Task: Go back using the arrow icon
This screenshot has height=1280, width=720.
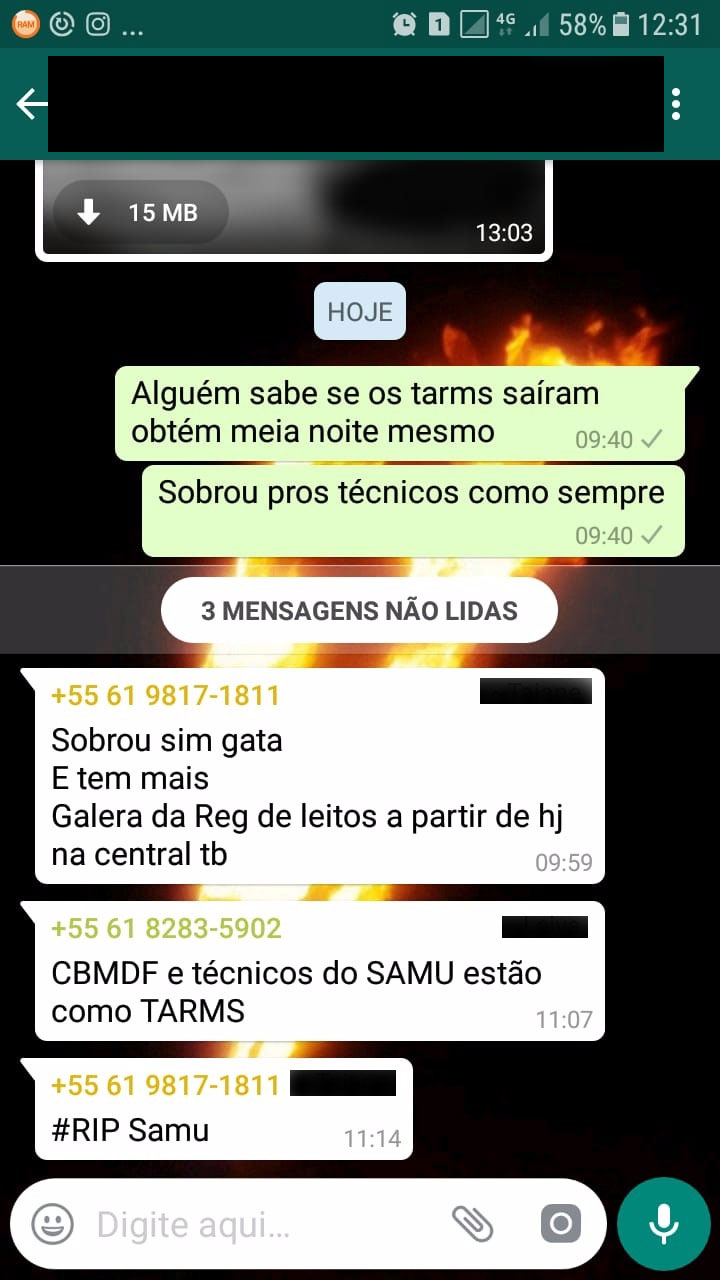Action: point(31,104)
